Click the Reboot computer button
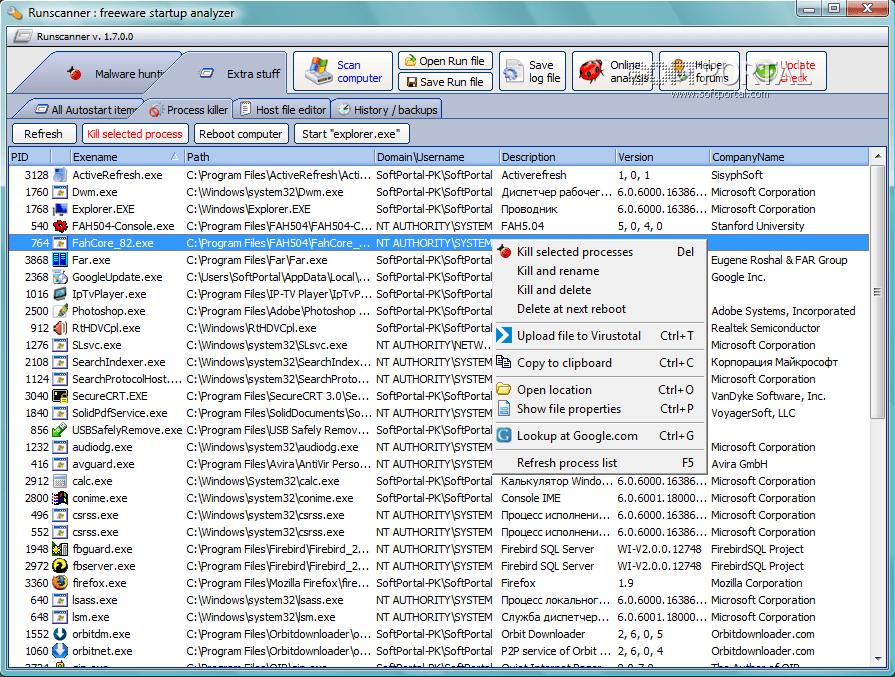 241,134
